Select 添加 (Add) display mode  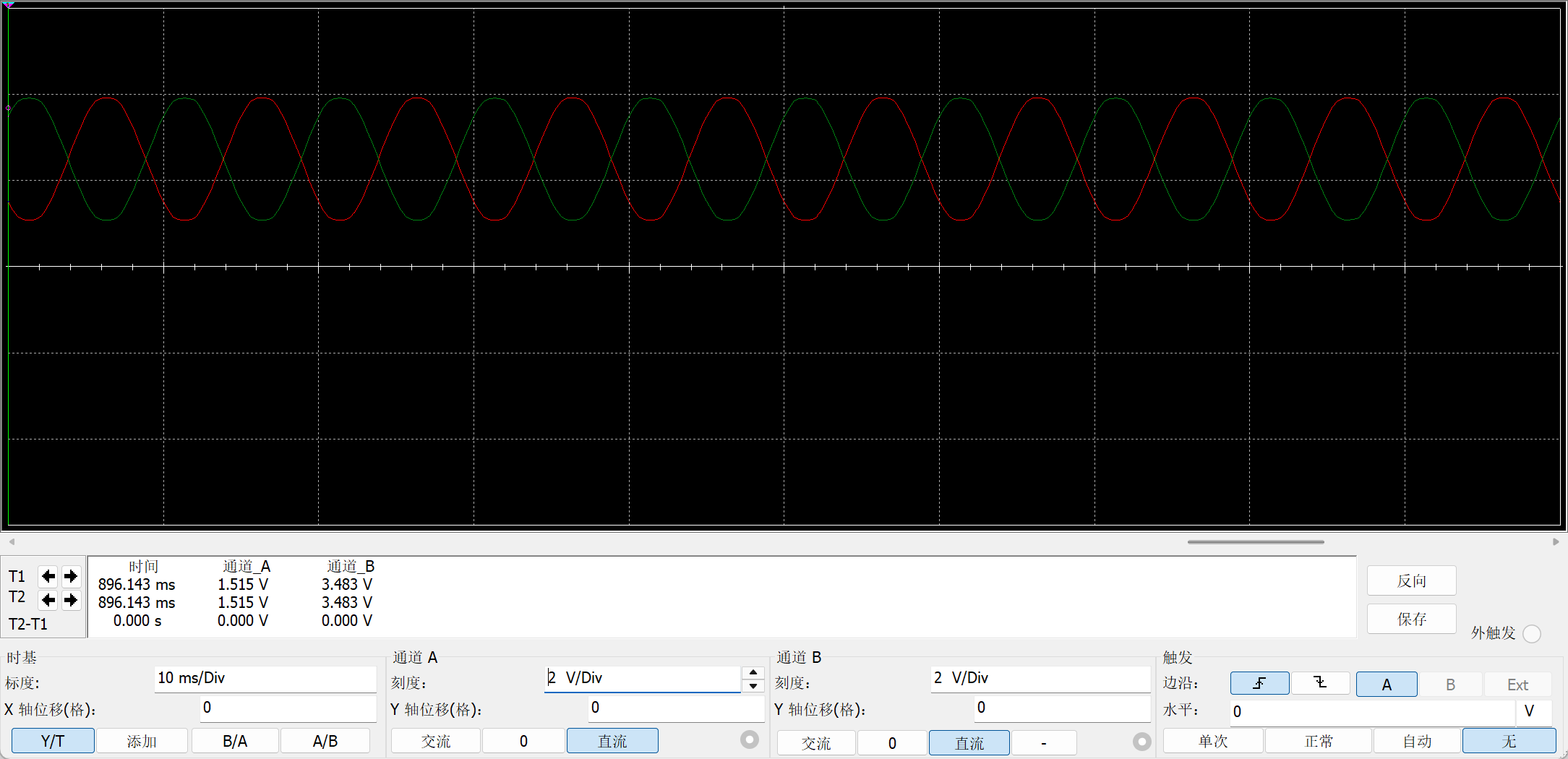[142, 741]
